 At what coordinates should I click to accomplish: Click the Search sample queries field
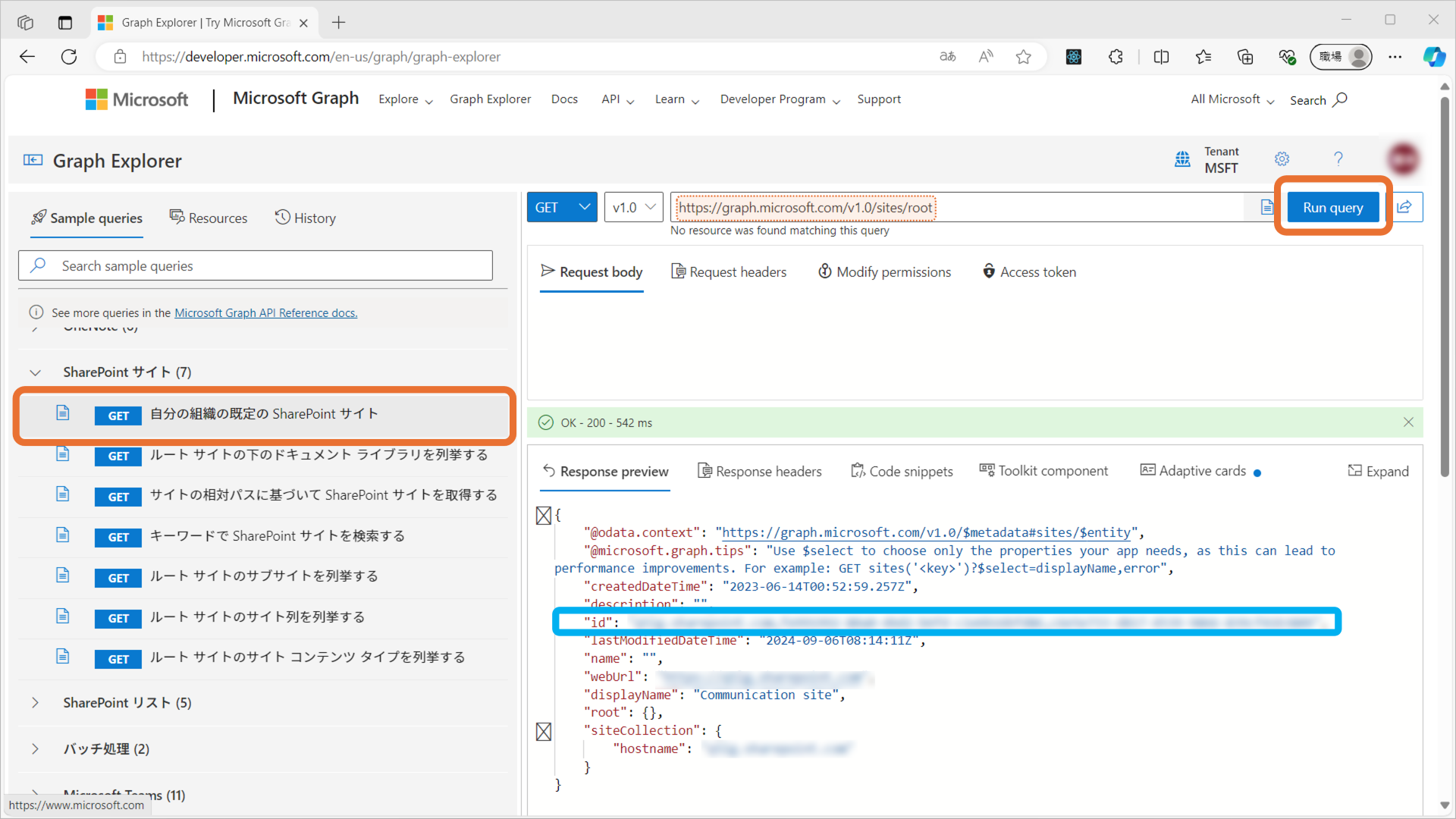click(256, 265)
